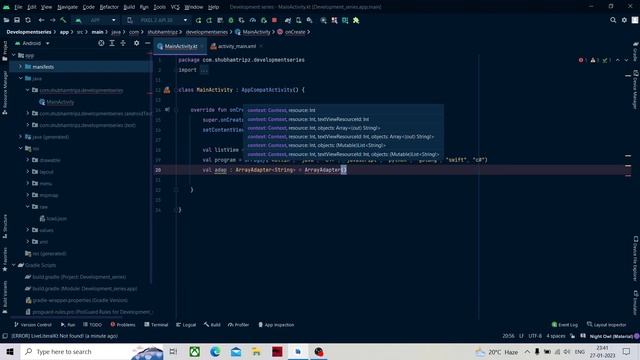Click the Make Project hammer icon
640x360 pixels.
(x=63, y=20)
